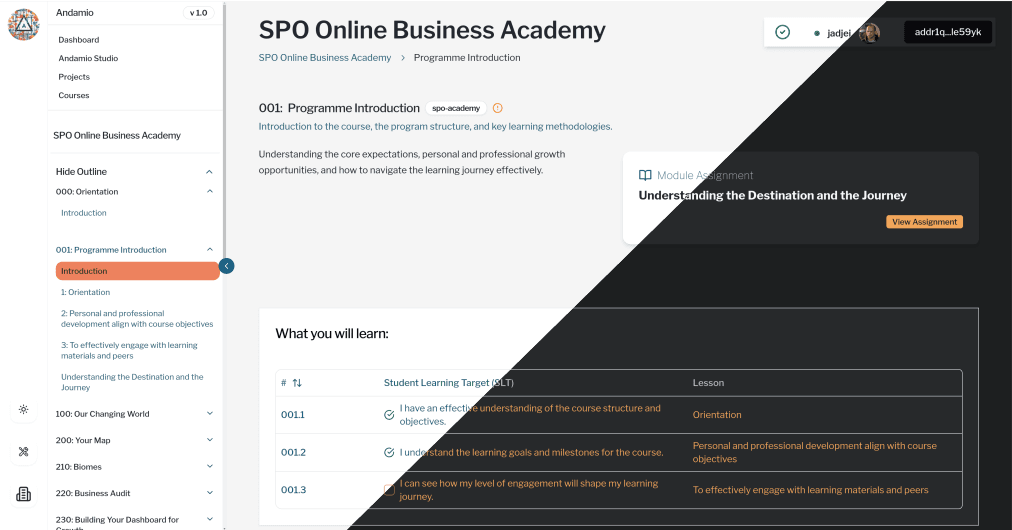Click the jadjei username in header
This screenshot has height=530, width=1012.
click(838, 33)
